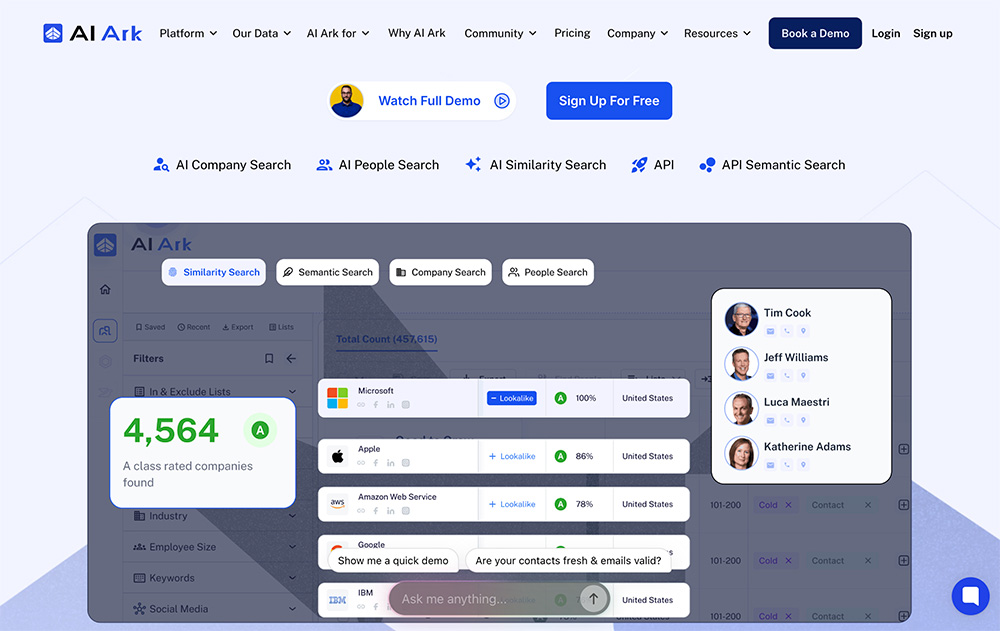This screenshot has height=631, width=1000.
Task: Switch to People Search pill
Action: pyautogui.click(x=548, y=272)
